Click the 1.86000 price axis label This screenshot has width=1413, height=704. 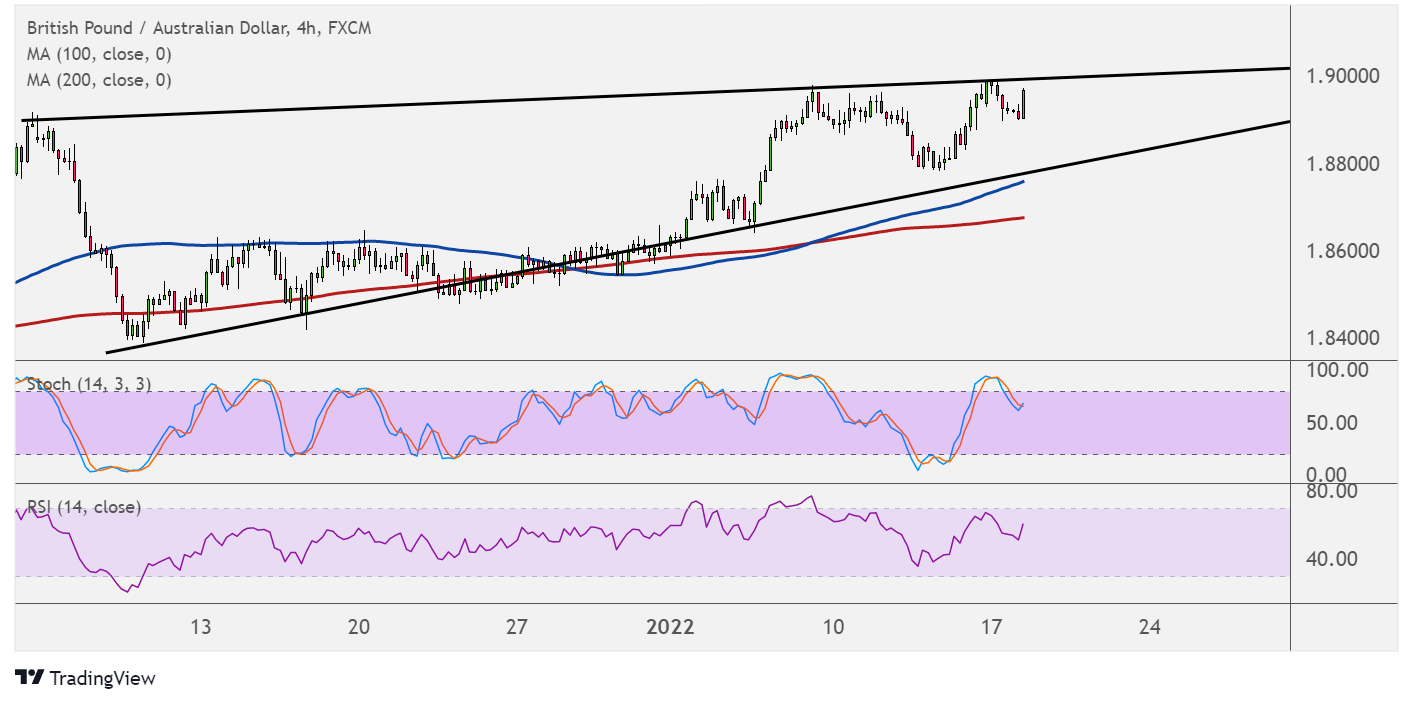click(1343, 251)
